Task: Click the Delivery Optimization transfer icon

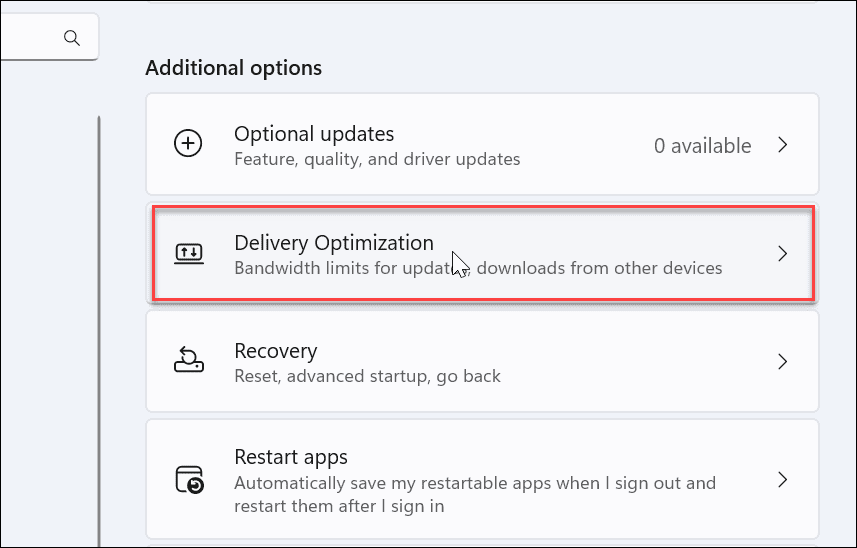Action: [x=187, y=254]
